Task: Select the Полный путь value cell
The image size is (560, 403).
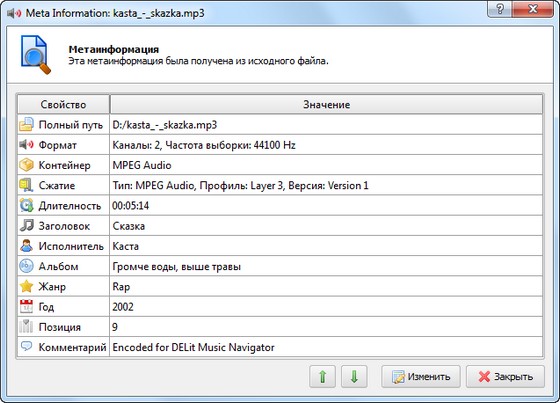Action: (326, 125)
